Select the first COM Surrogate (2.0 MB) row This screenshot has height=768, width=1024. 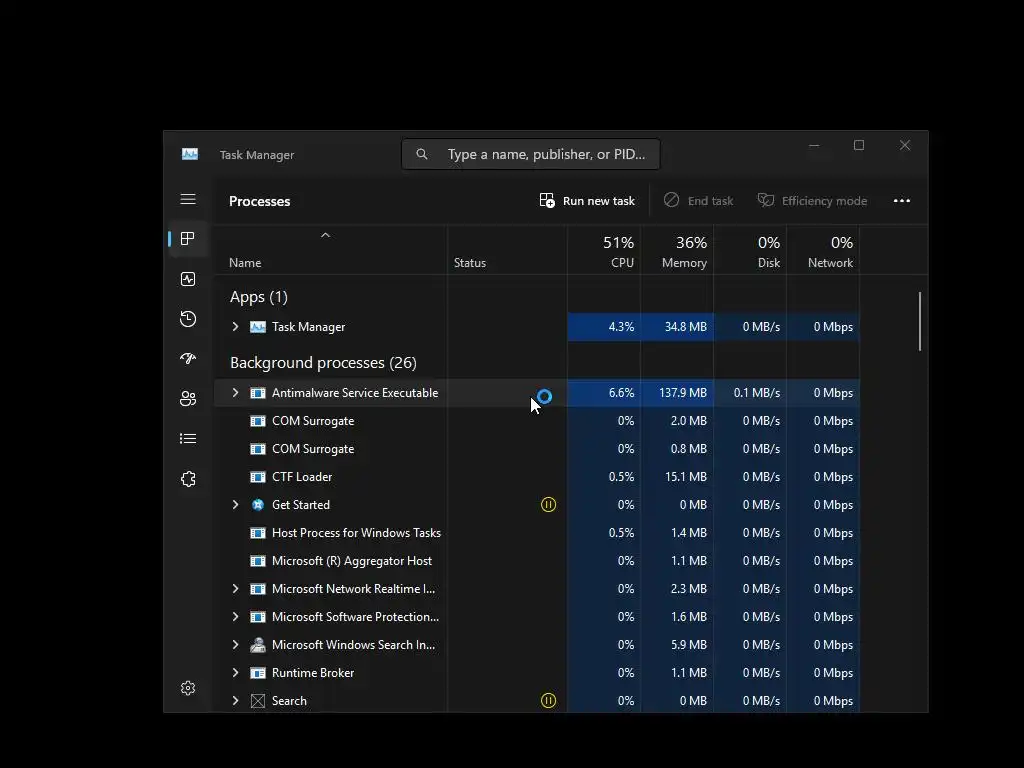coord(537,421)
